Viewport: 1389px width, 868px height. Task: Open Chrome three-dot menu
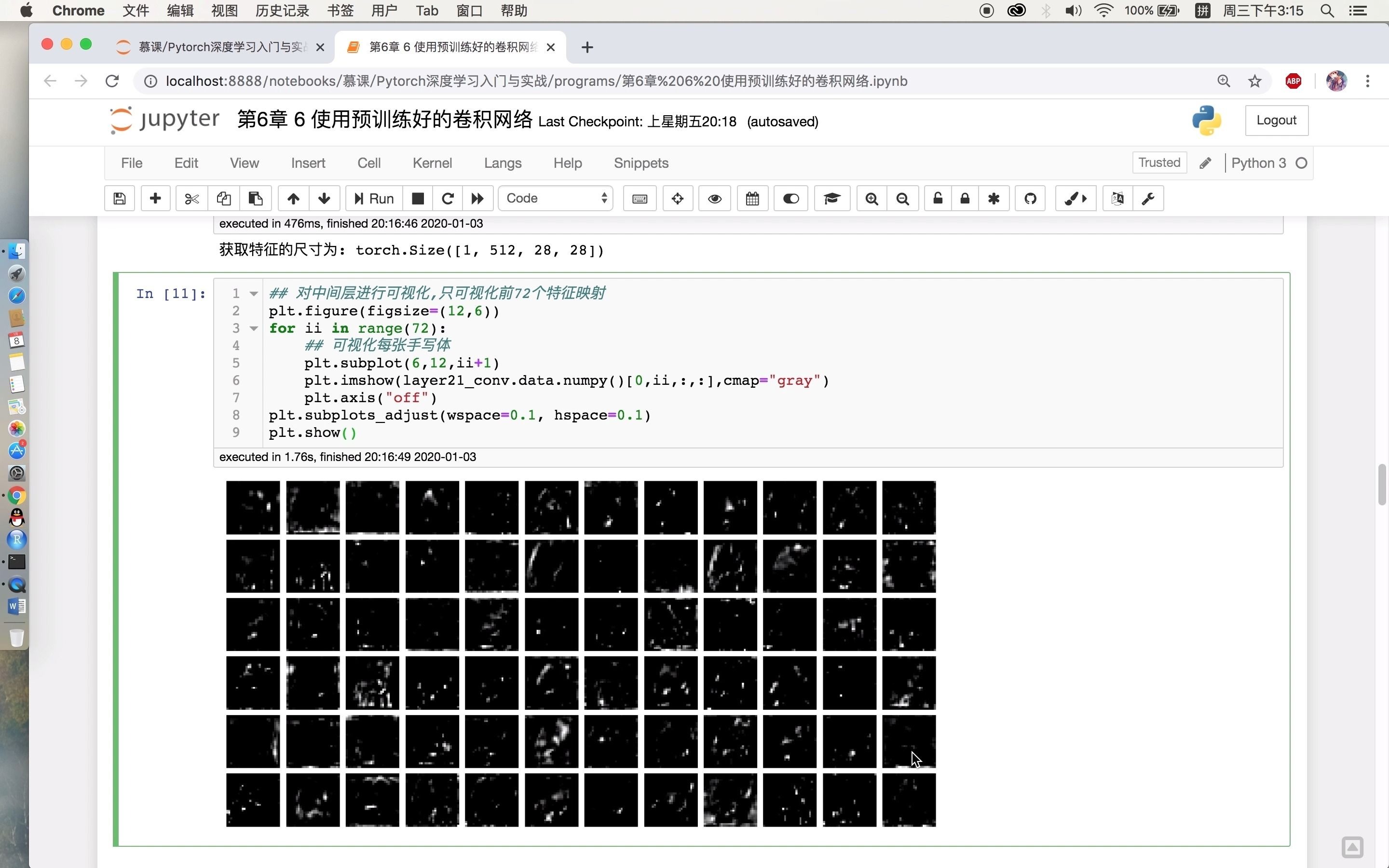tap(1368, 81)
